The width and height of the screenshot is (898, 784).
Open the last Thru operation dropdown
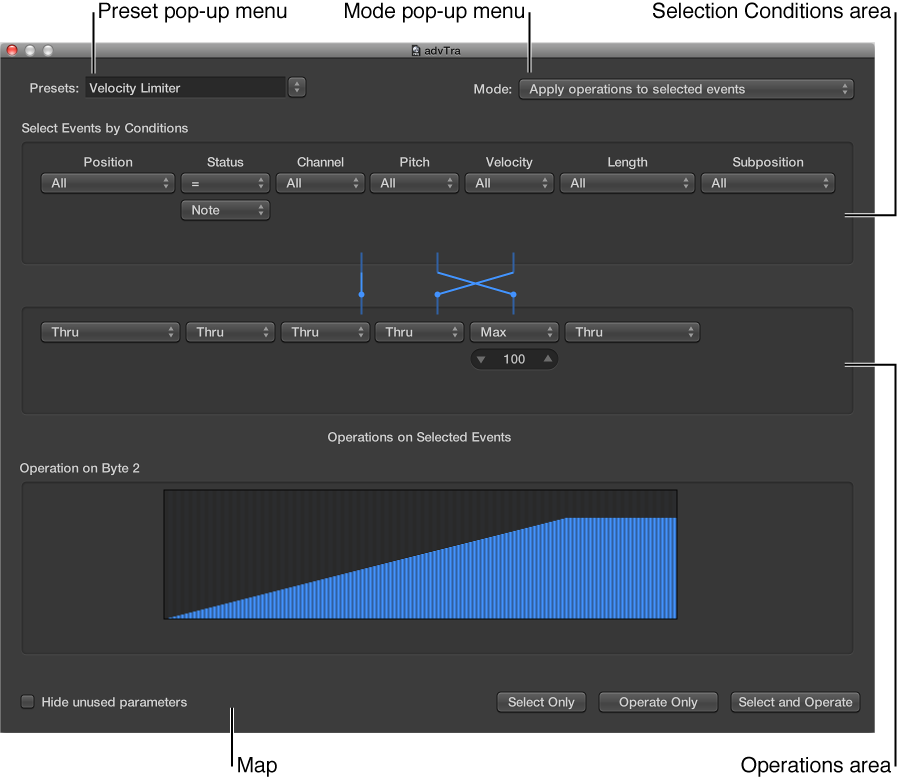(632, 332)
